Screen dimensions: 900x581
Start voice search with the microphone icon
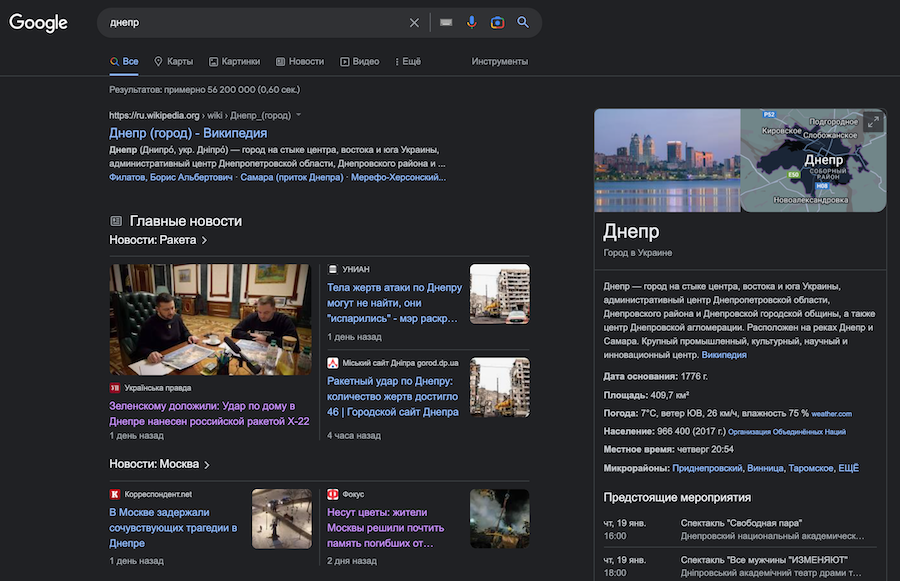click(472, 23)
